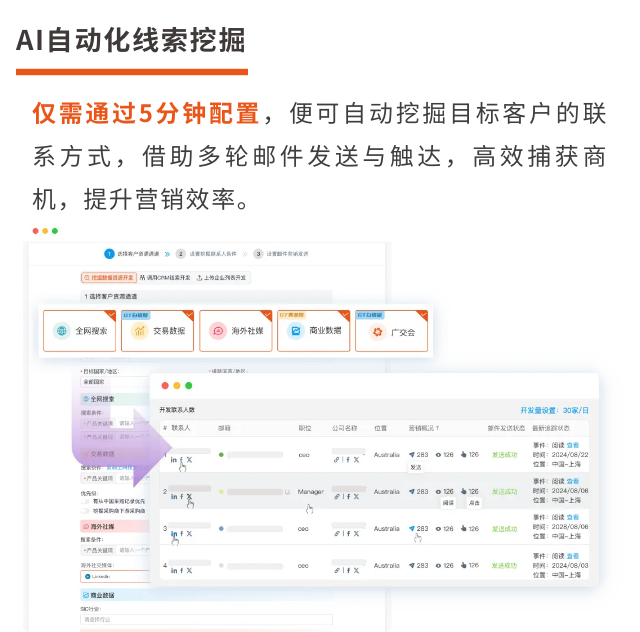Click the eye read-count icon in row 2
This screenshot has width=640, height=632.
(438, 492)
